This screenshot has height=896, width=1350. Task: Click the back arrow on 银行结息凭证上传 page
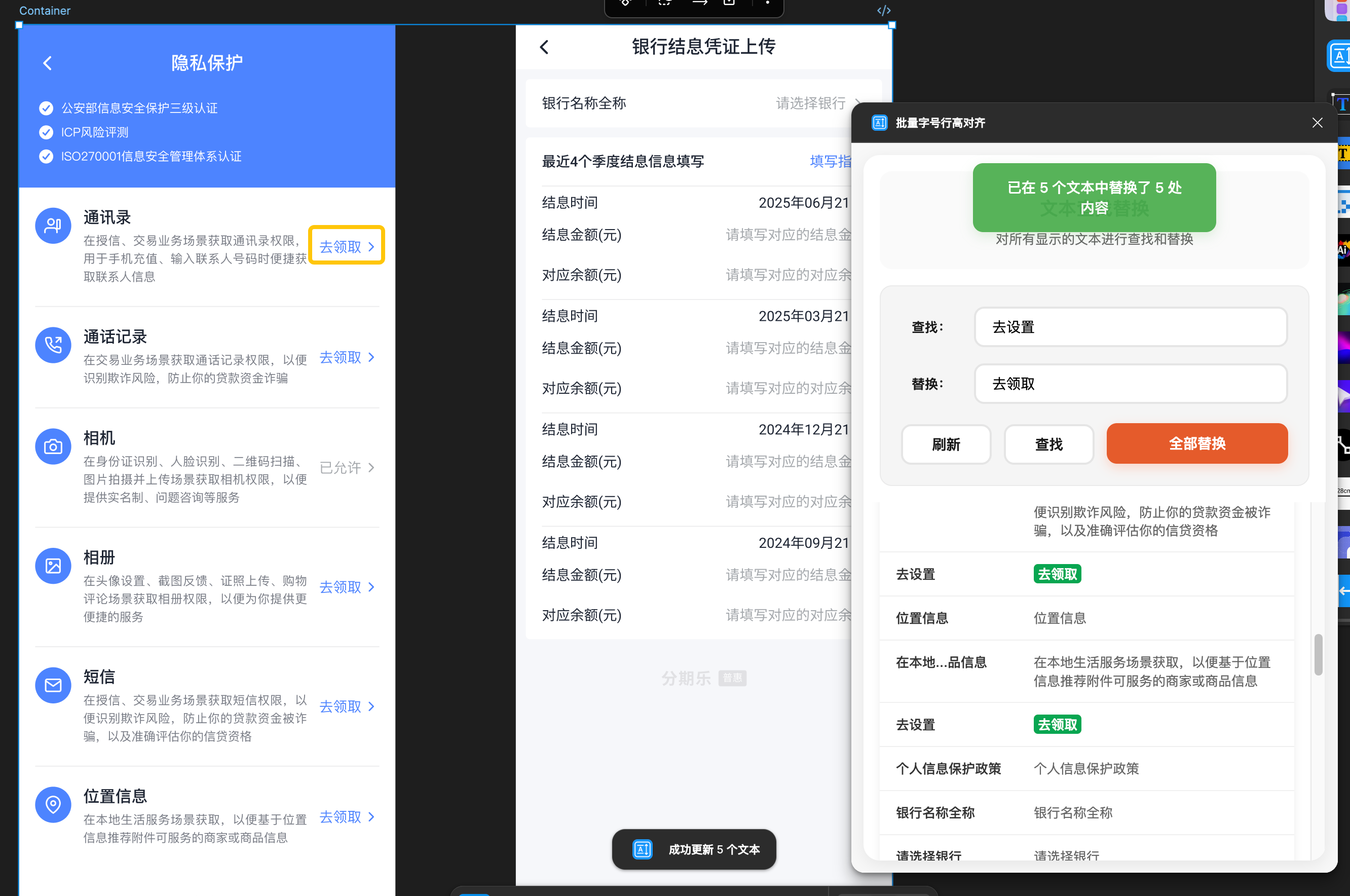[544, 47]
